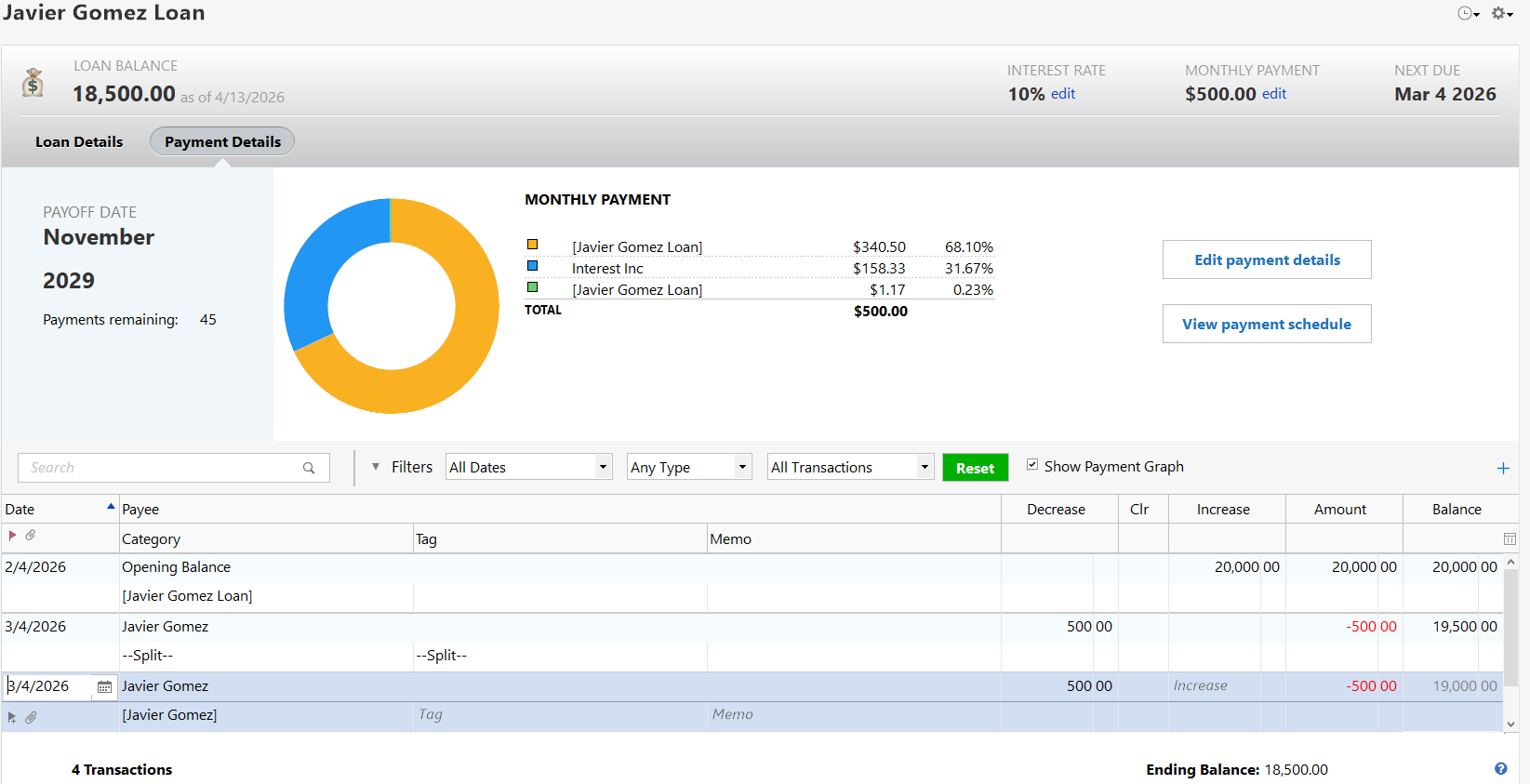Click the --Split-- category of the 3/4/2026 payment
The height and width of the screenshot is (784, 1530).
click(x=147, y=656)
